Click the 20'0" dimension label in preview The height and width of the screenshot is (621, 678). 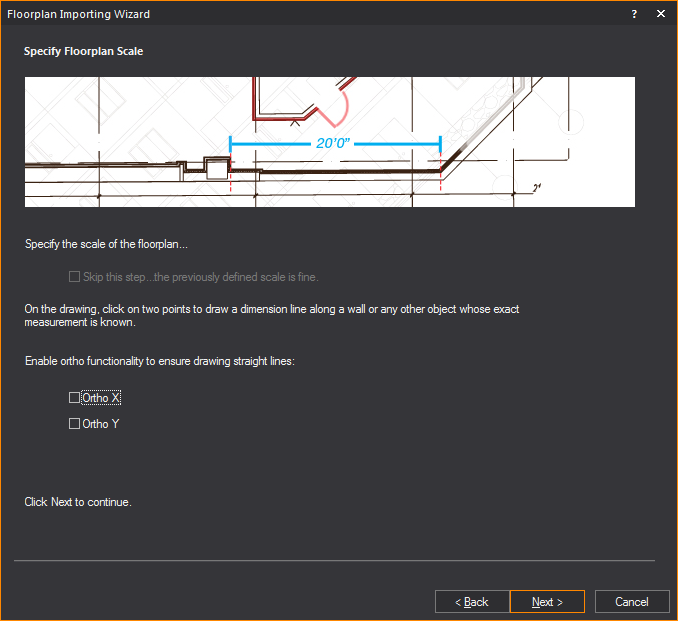click(x=335, y=144)
